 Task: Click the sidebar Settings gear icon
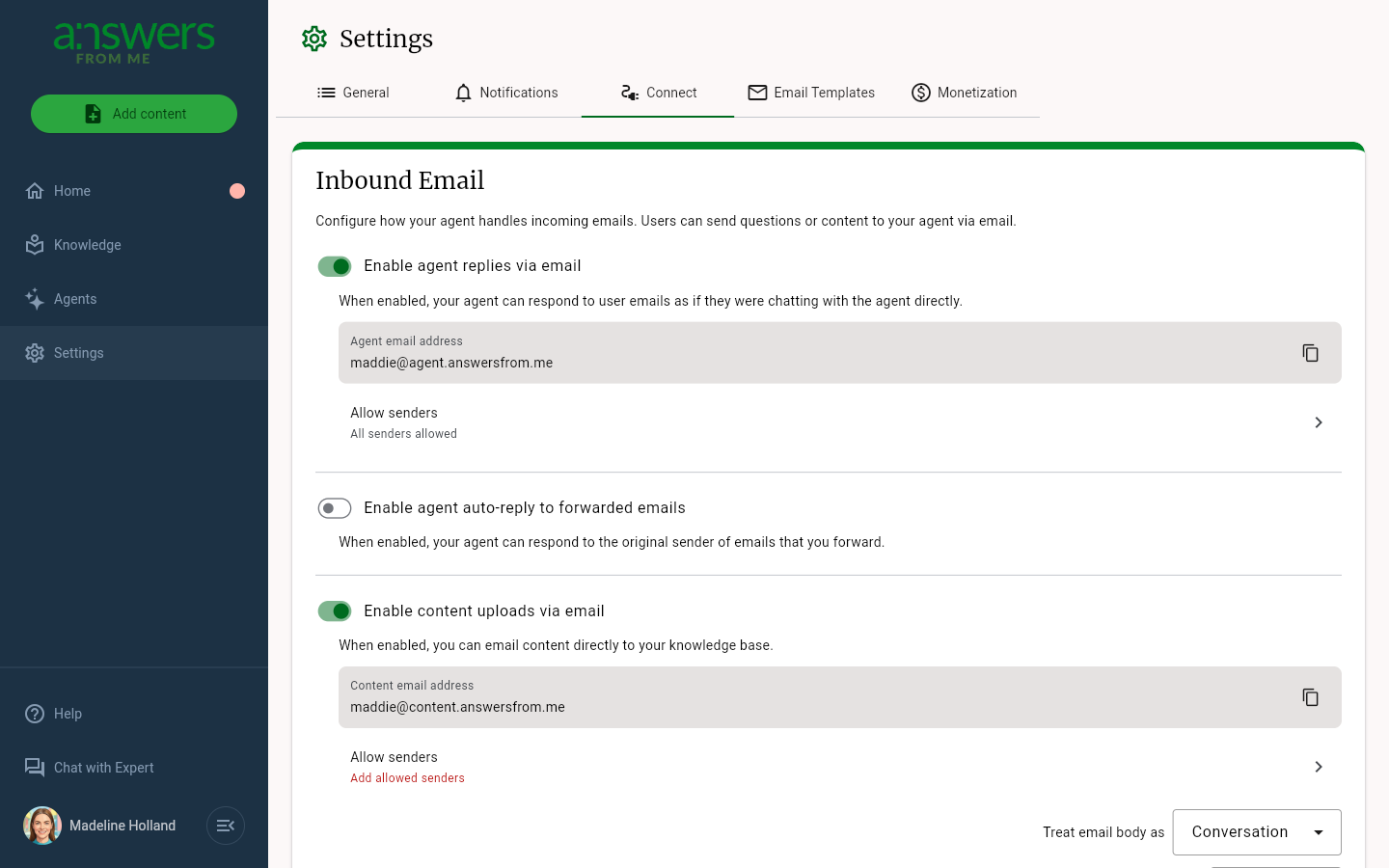point(35,353)
